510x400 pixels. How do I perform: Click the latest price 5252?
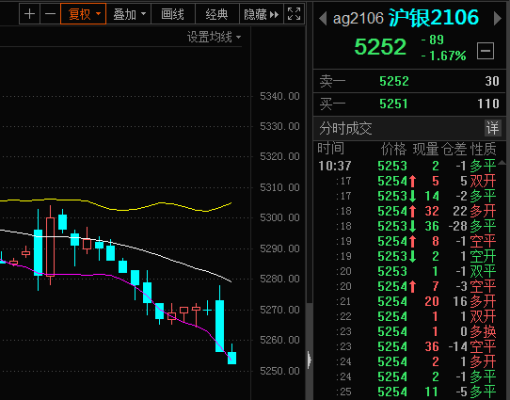(x=380, y=47)
